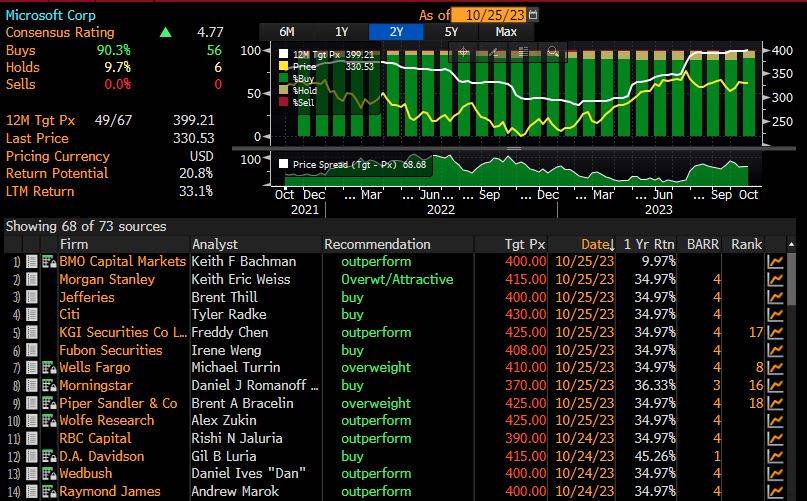Open the Morgan Stanley firm link

coord(107,280)
